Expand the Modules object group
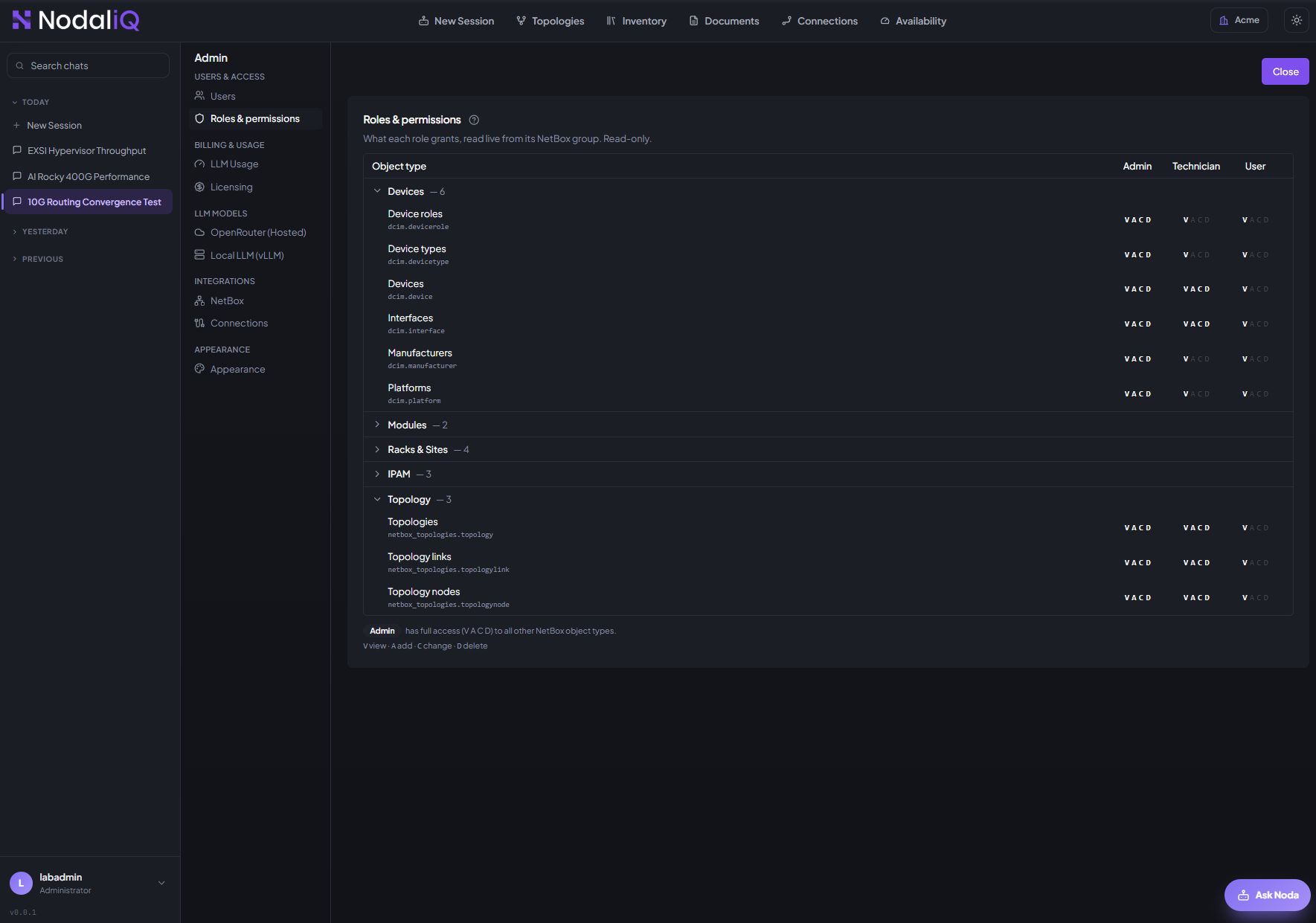The width and height of the screenshot is (1316, 923). click(x=377, y=425)
